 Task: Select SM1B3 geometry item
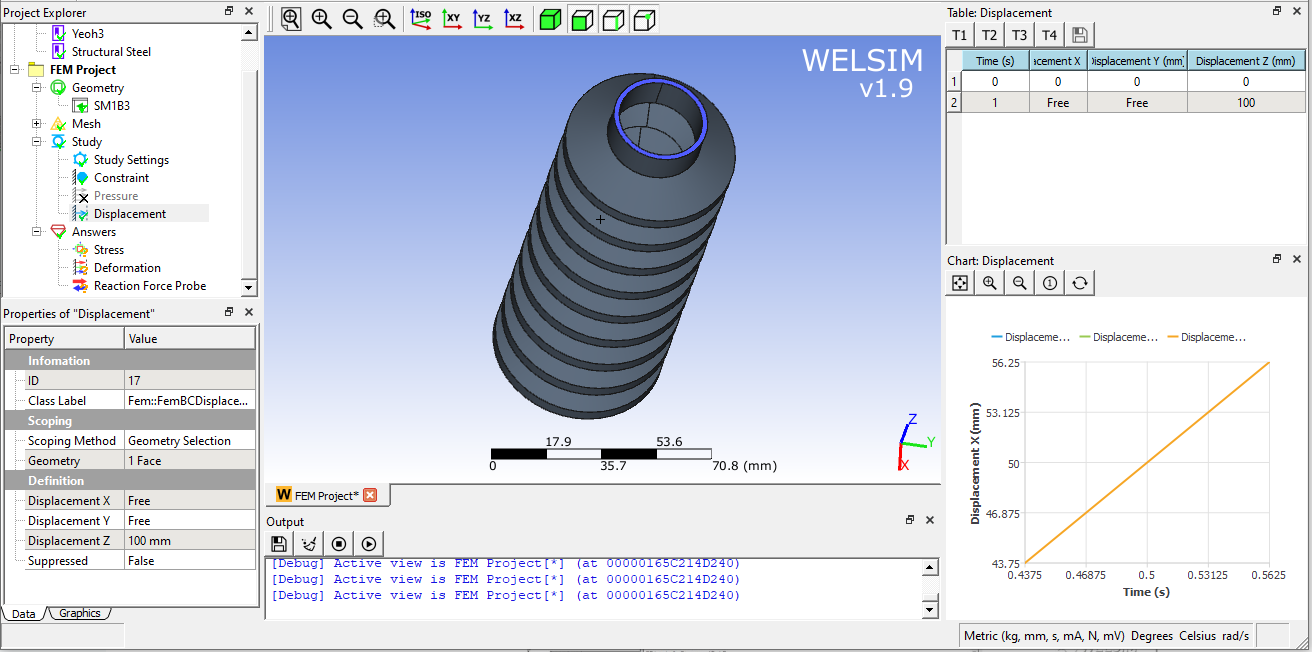(x=112, y=105)
